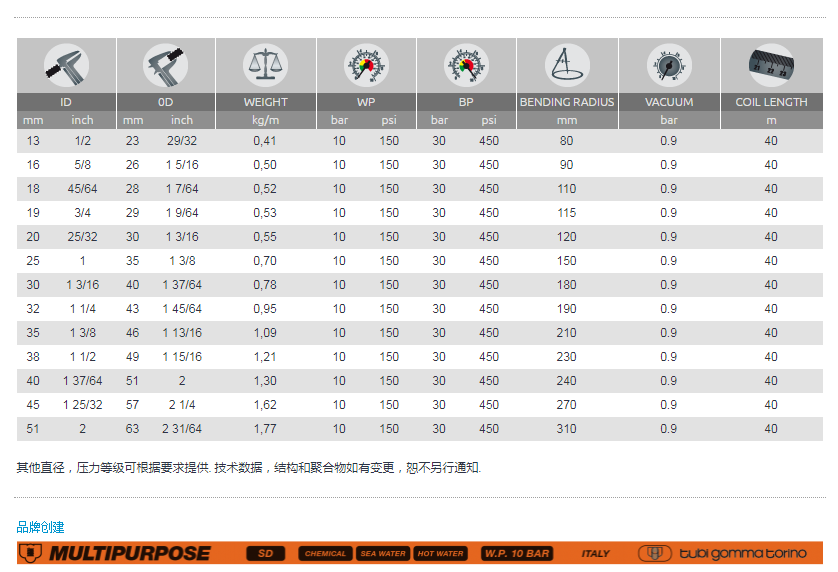Click the HOT WATER badge
The height and width of the screenshot is (572, 838).
point(440,553)
